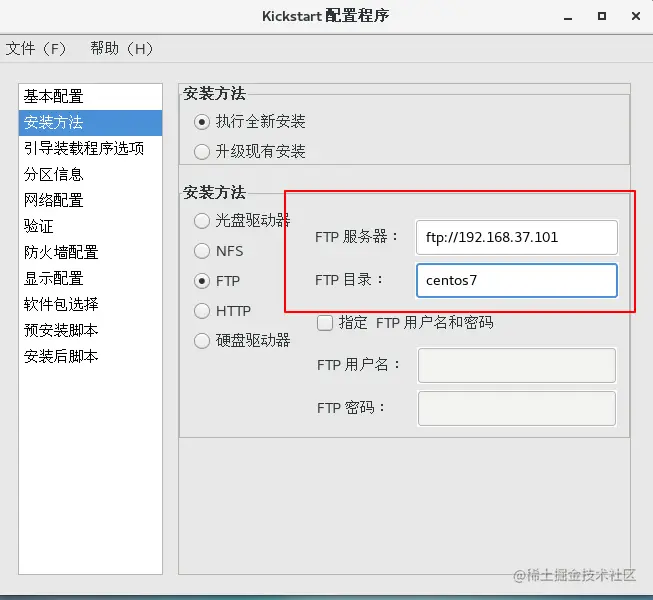Click the FTP 密码 input field
Image resolution: width=653 pixels, height=600 pixels.
(x=516, y=408)
